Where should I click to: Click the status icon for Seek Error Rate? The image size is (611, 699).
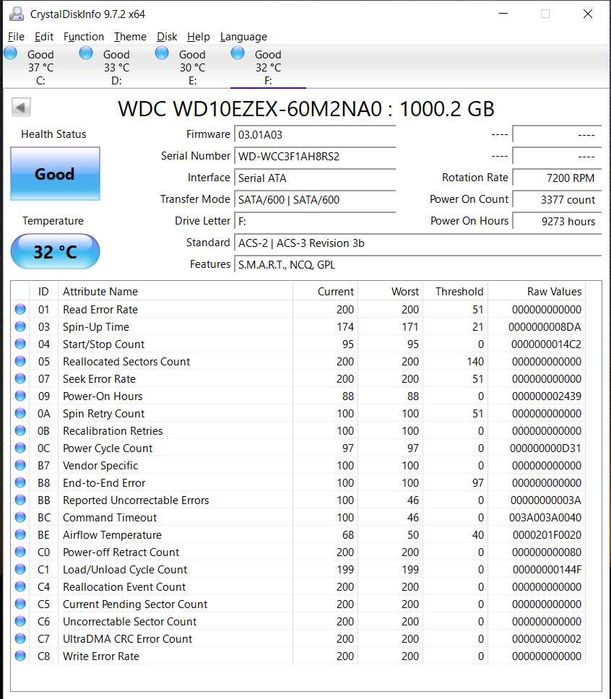[20, 378]
